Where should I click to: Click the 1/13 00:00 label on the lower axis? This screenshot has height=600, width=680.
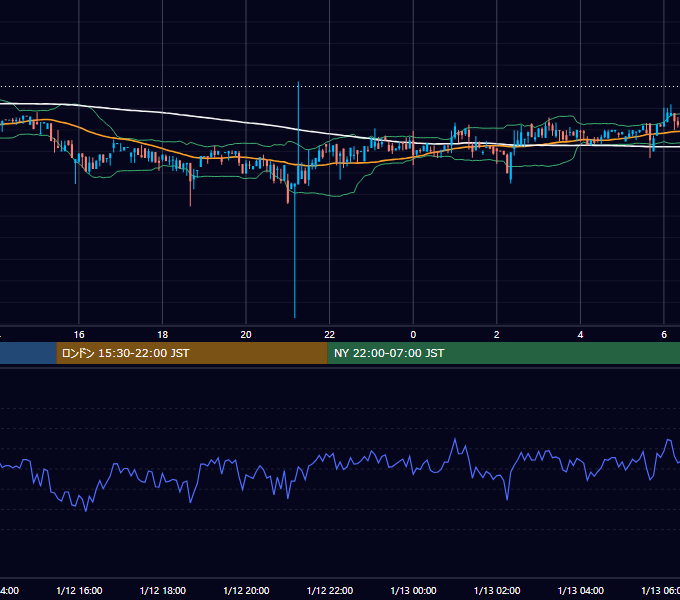(x=413, y=590)
